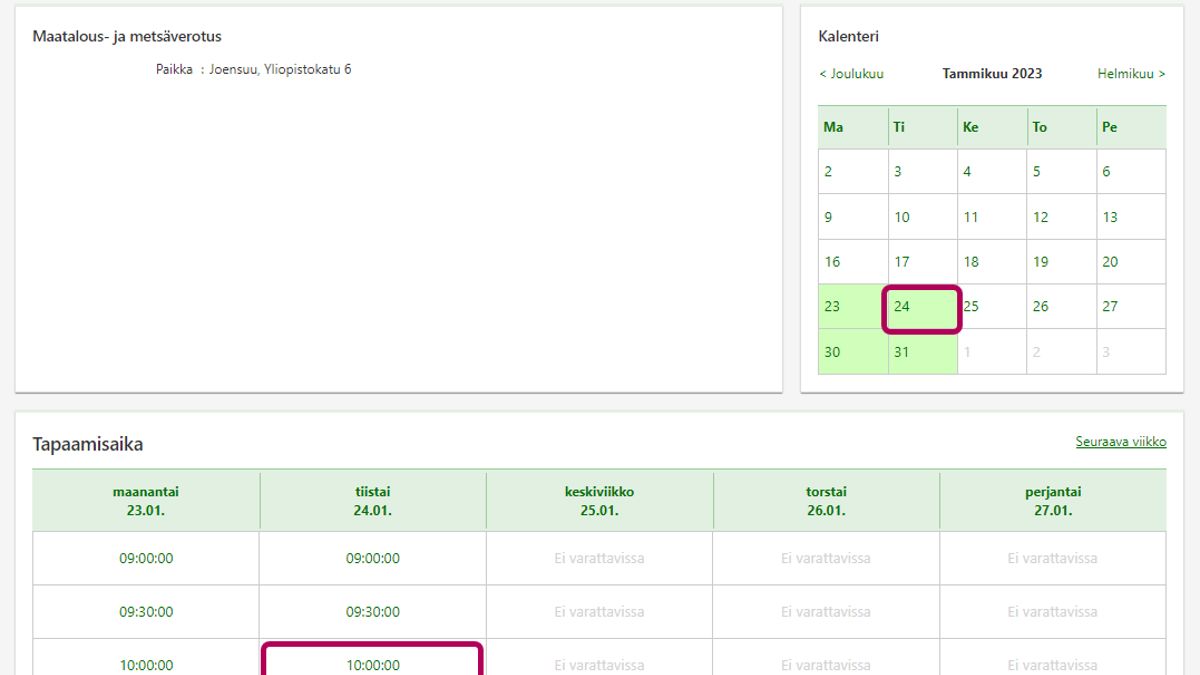Screen dimensions: 1200x675
Task: Book Tuesday 09:00:00 time slot
Action: (x=373, y=559)
